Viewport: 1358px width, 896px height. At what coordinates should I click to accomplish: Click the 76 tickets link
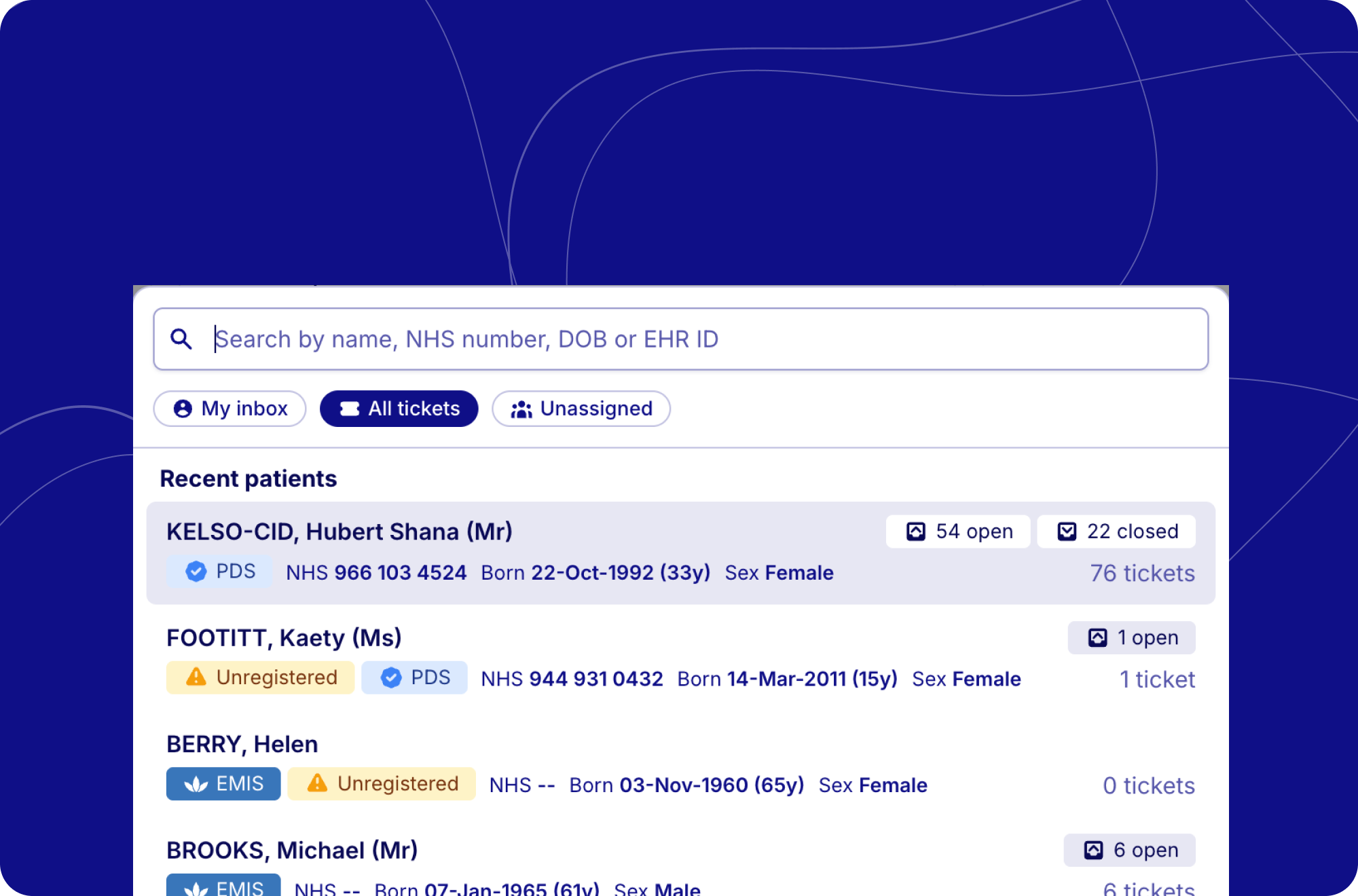tap(1143, 574)
